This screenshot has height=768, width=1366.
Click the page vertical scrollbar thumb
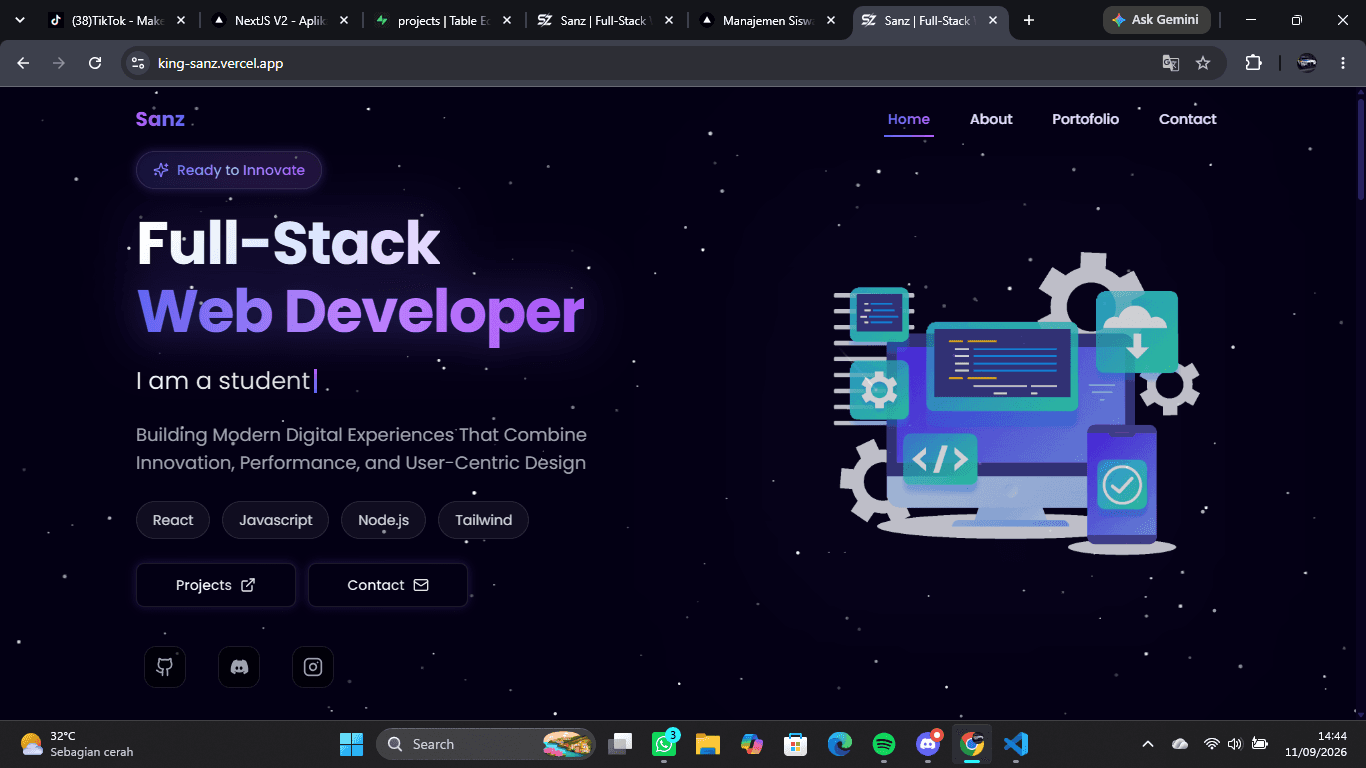(x=1360, y=150)
